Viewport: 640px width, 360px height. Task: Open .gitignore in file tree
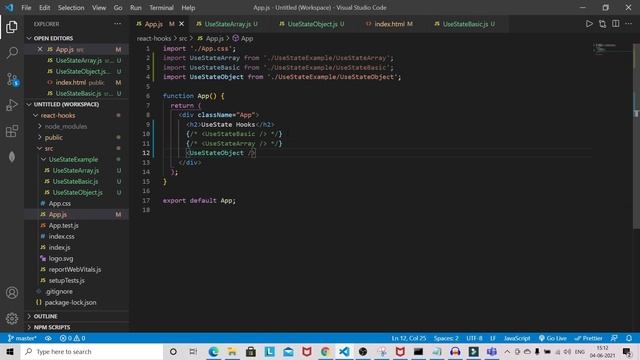59,292
